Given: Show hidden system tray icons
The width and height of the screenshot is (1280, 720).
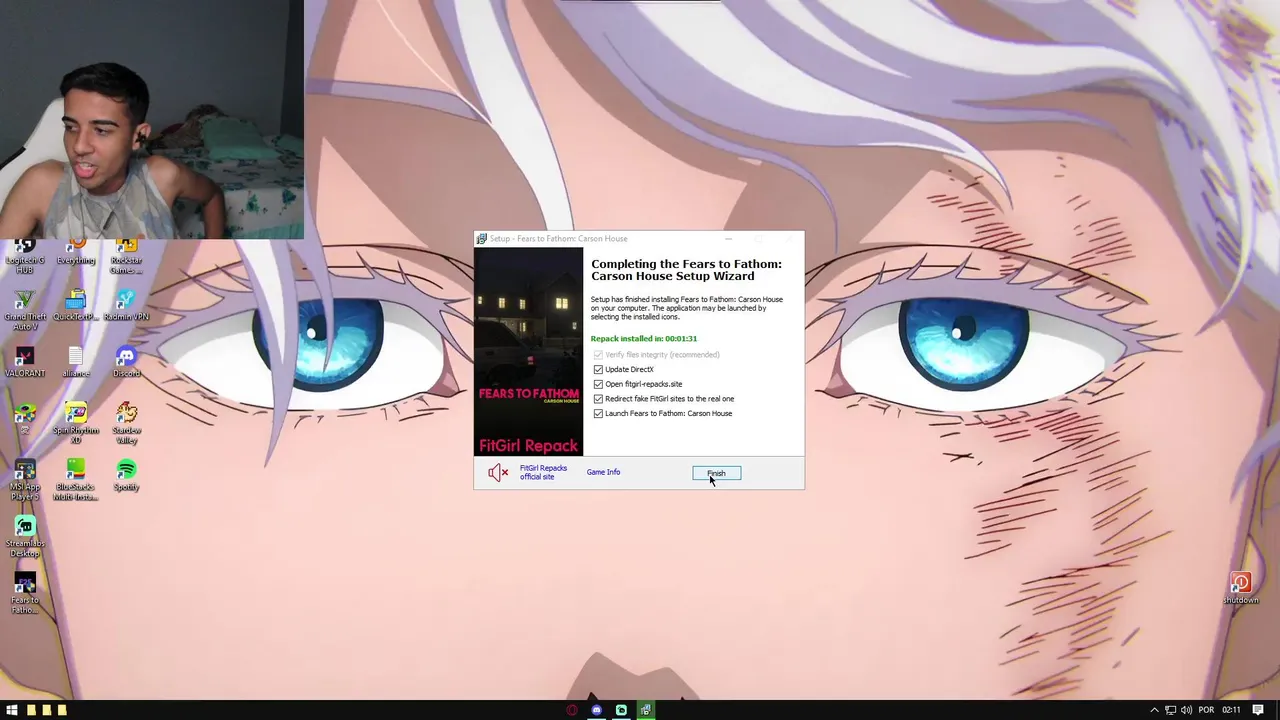Looking at the screenshot, I should (x=1154, y=710).
